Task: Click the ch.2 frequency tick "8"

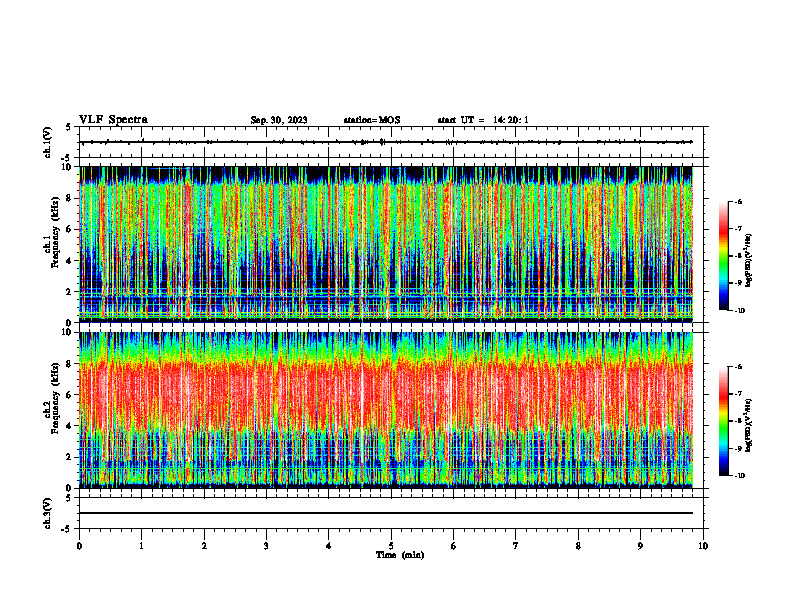Action: (x=69, y=364)
